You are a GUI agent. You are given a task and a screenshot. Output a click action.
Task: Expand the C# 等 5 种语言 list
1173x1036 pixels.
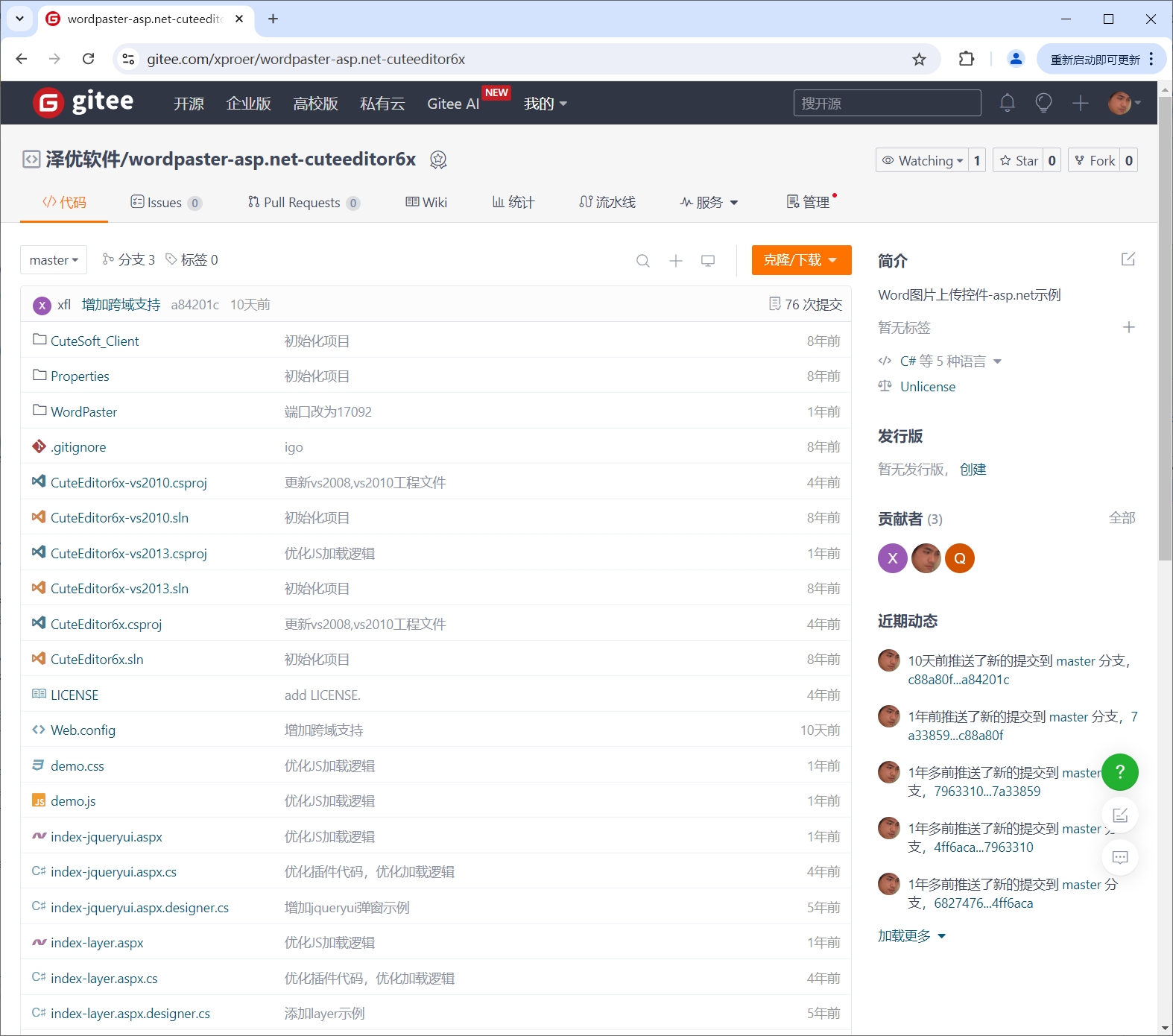tap(950, 361)
